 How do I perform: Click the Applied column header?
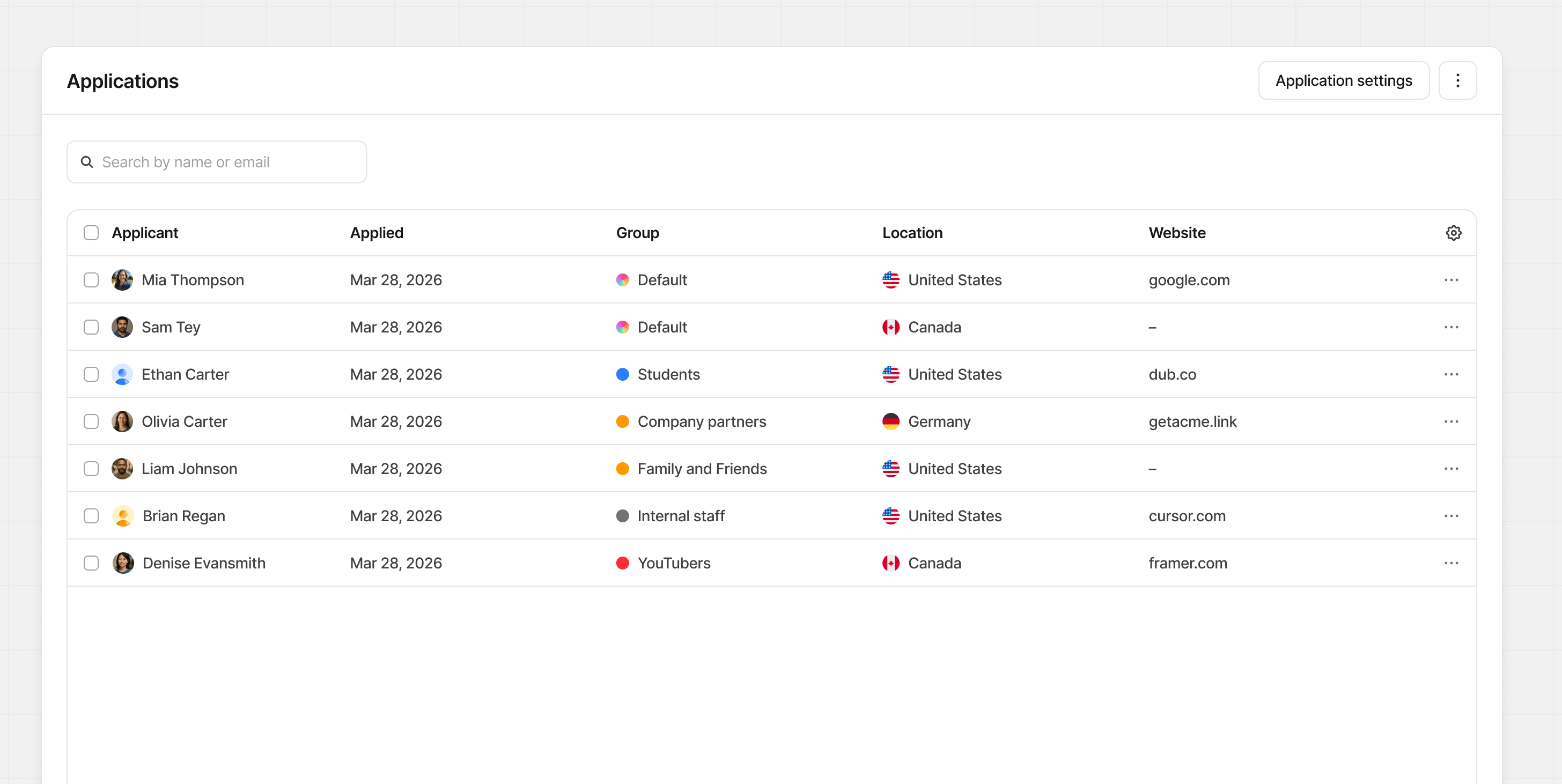[377, 233]
